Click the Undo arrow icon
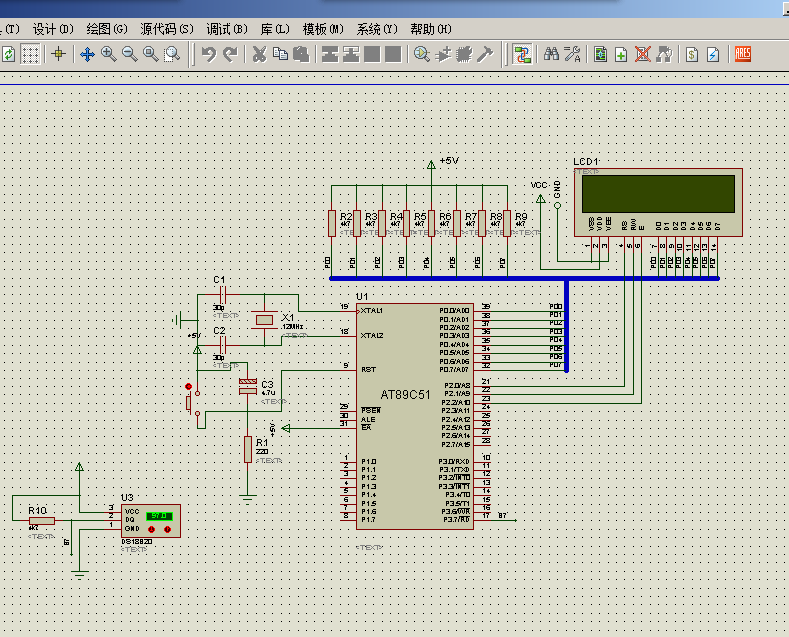 point(208,54)
